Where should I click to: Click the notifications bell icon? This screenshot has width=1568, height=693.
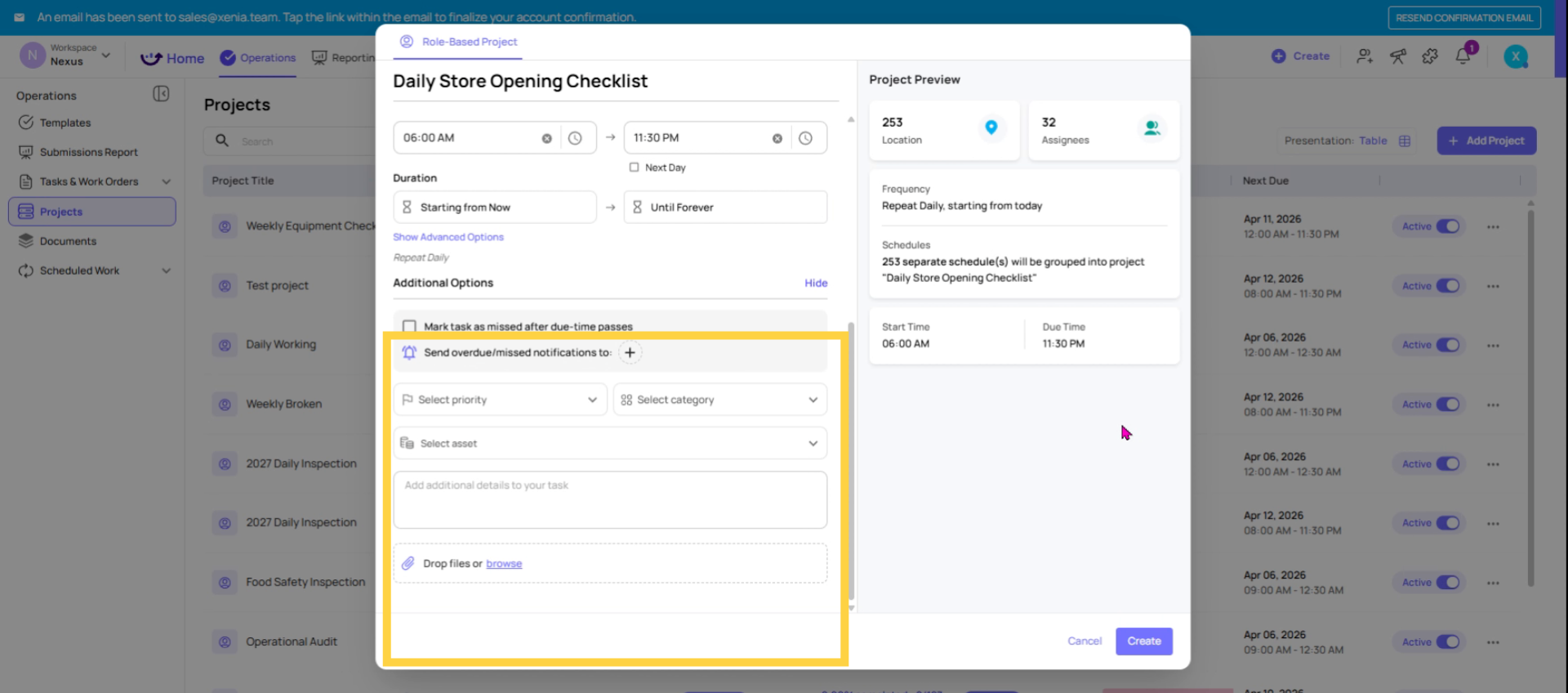coord(1463,56)
